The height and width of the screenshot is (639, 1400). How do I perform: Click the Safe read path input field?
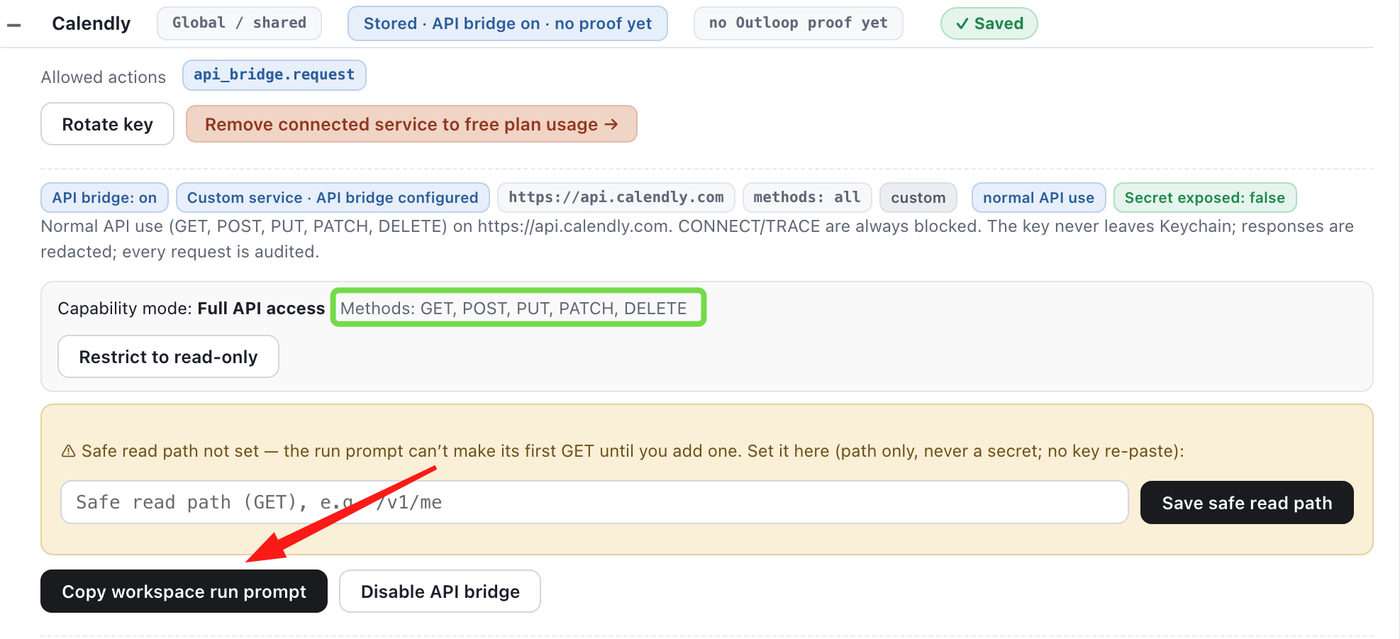(x=595, y=502)
